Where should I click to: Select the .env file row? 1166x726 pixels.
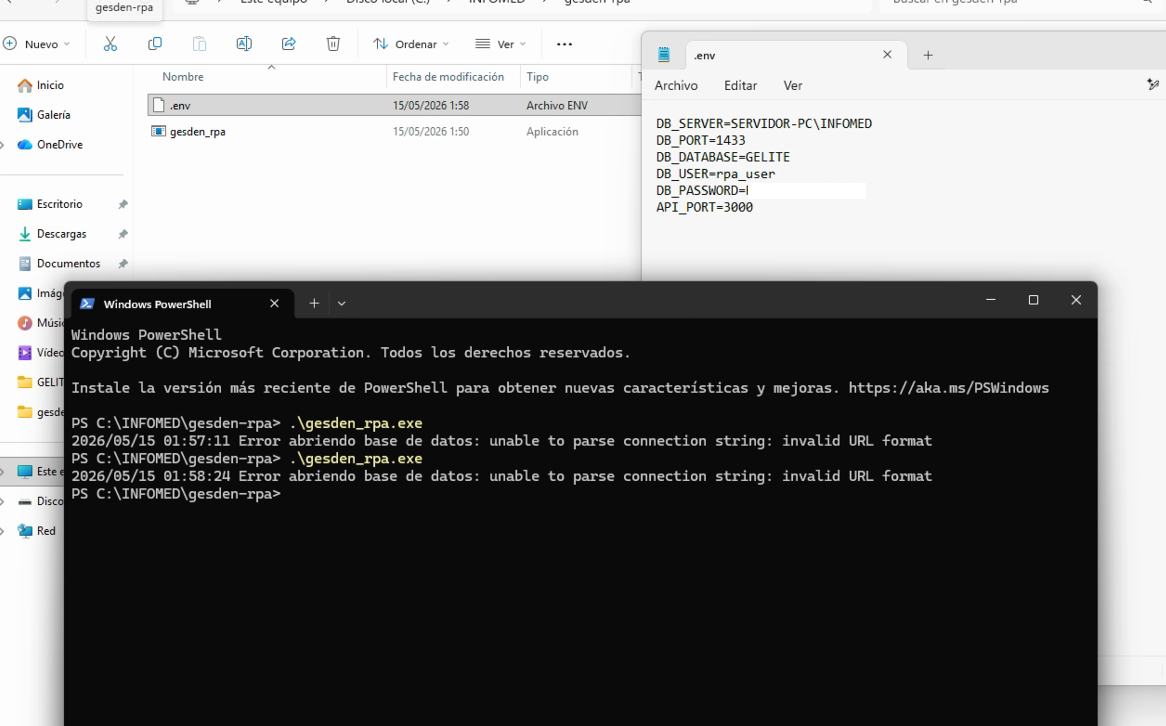point(394,105)
